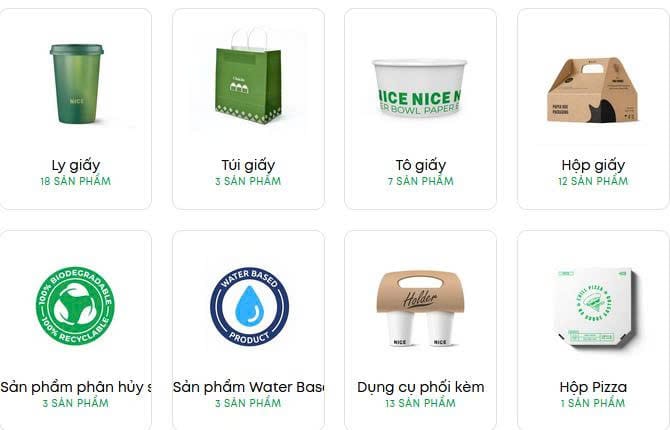Click the kraft cardboard box image
670x430 pixels.
click(593, 90)
